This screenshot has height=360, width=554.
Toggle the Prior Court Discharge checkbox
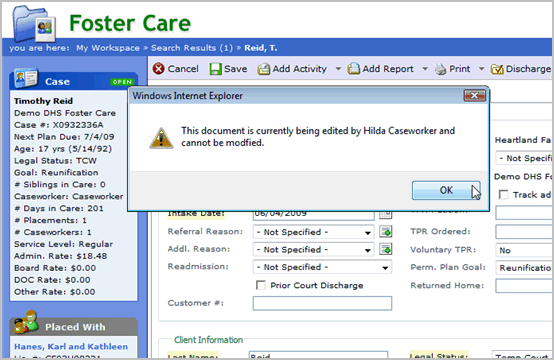coord(261,285)
